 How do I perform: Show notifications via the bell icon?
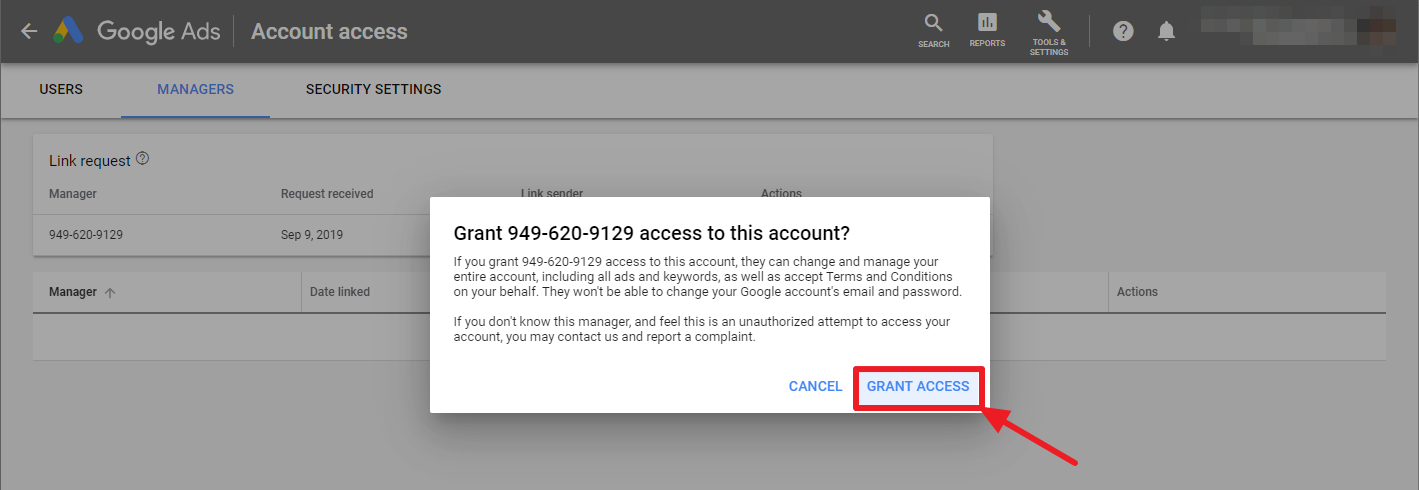click(1166, 31)
